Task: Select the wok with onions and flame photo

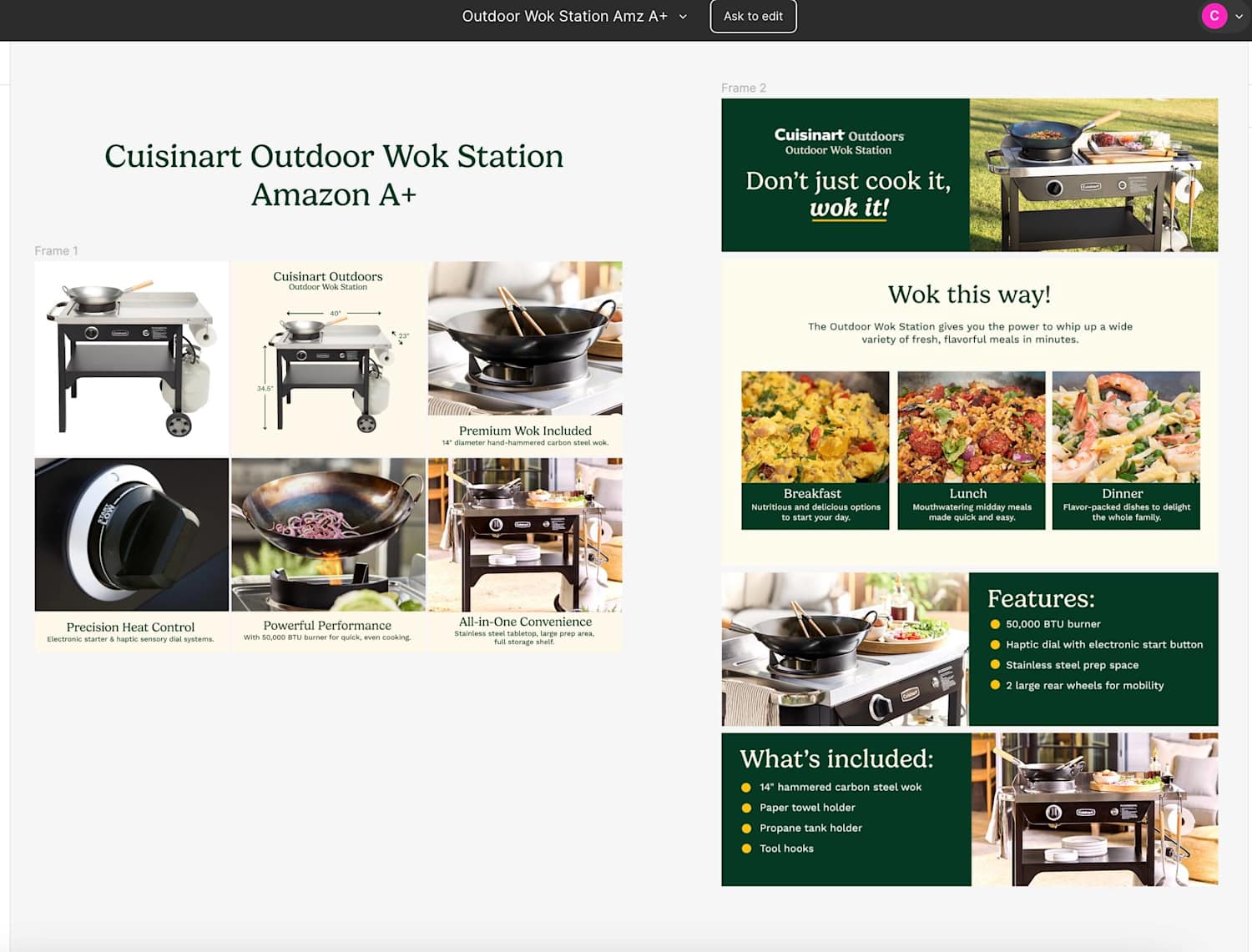Action: click(x=328, y=534)
